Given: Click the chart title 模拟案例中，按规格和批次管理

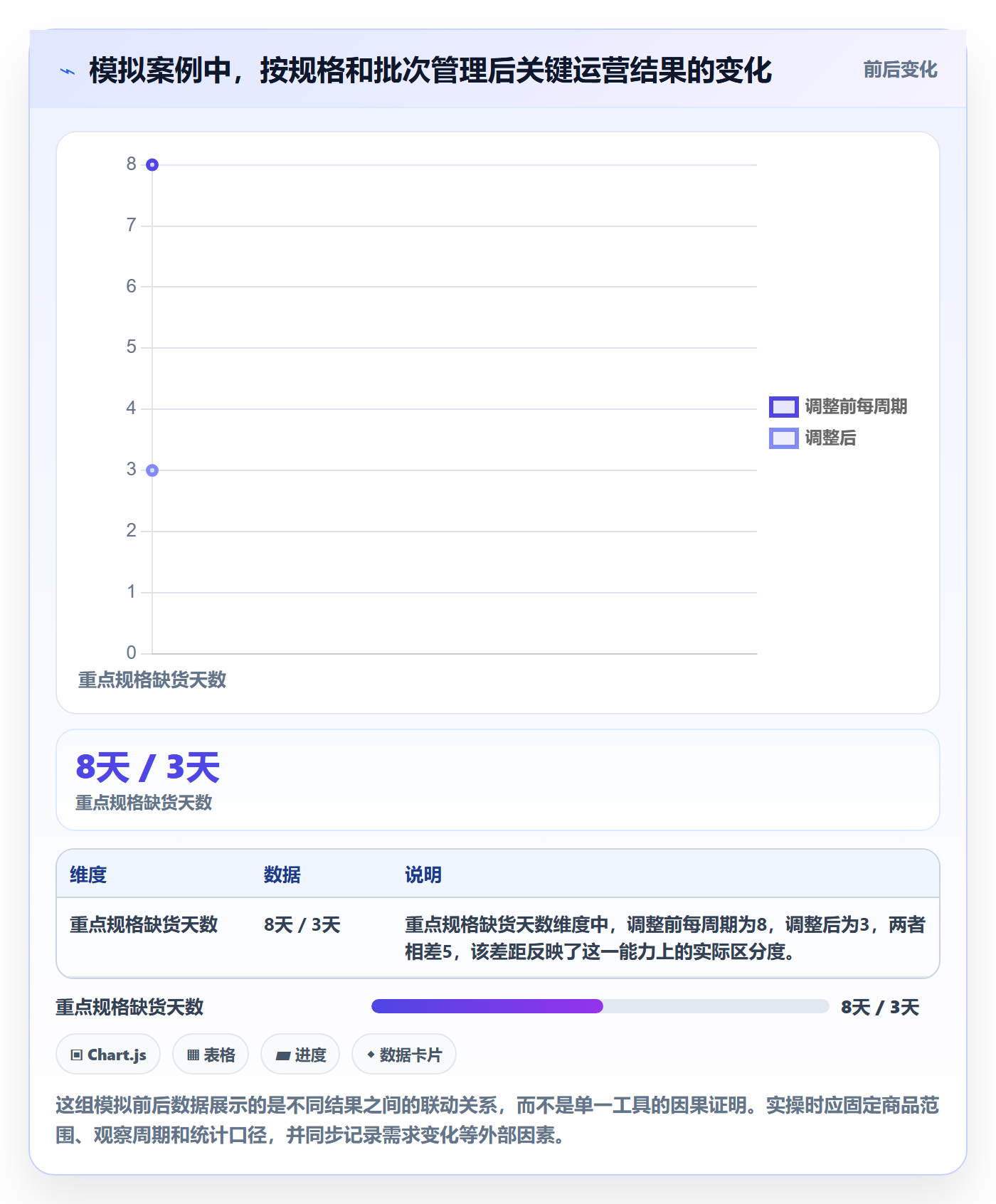Looking at the screenshot, I should (430, 70).
